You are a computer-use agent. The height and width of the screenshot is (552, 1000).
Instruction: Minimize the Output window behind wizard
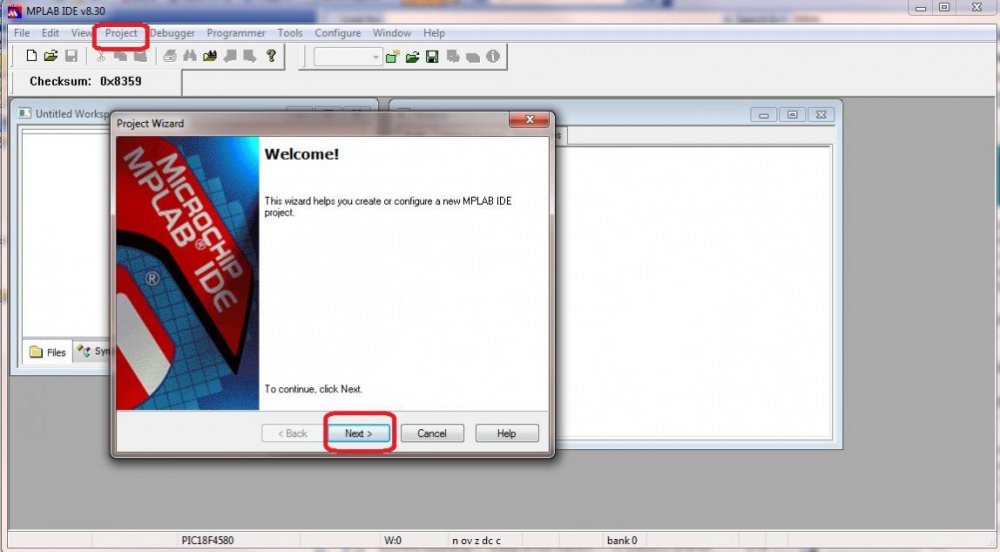[763, 115]
